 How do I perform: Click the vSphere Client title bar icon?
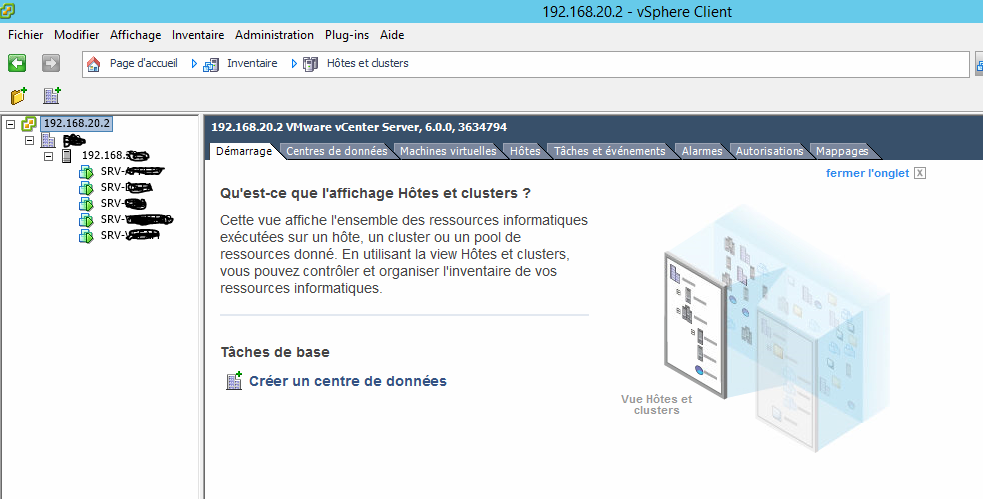8,11
